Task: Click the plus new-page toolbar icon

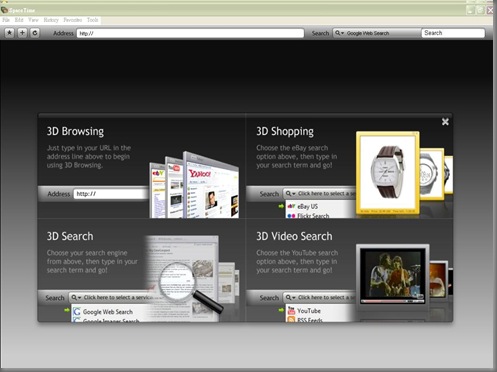Action: (22, 33)
